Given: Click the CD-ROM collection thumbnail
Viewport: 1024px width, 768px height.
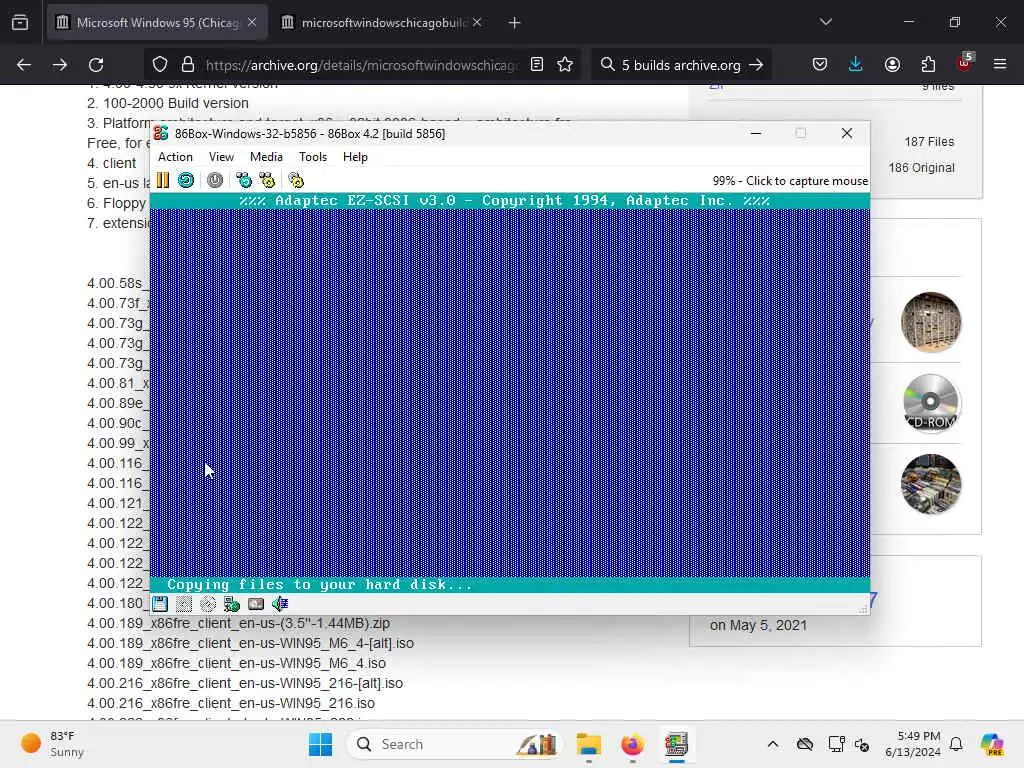Looking at the screenshot, I should coord(931,403).
